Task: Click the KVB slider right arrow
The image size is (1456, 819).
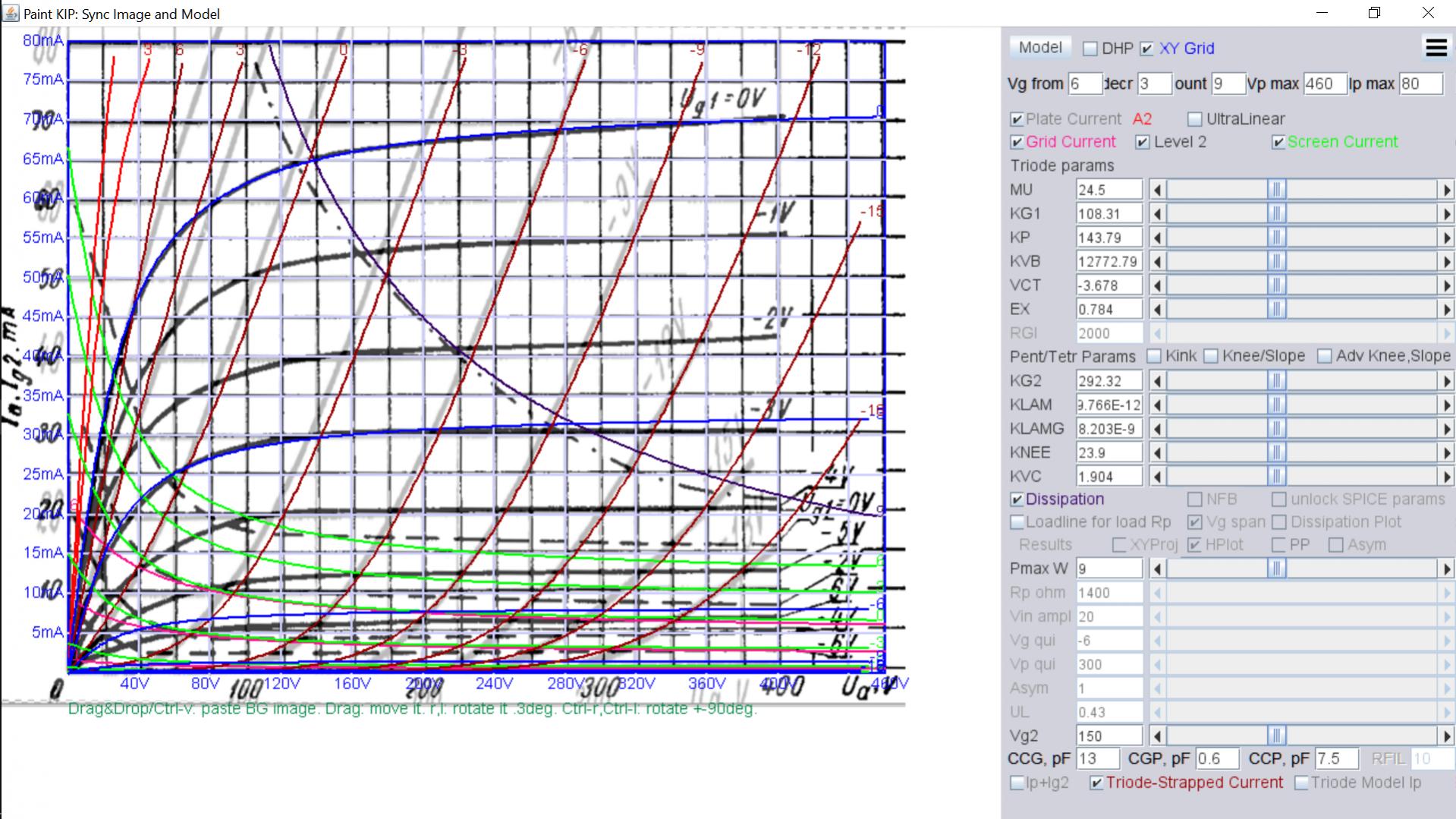Action: click(x=1446, y=262)
